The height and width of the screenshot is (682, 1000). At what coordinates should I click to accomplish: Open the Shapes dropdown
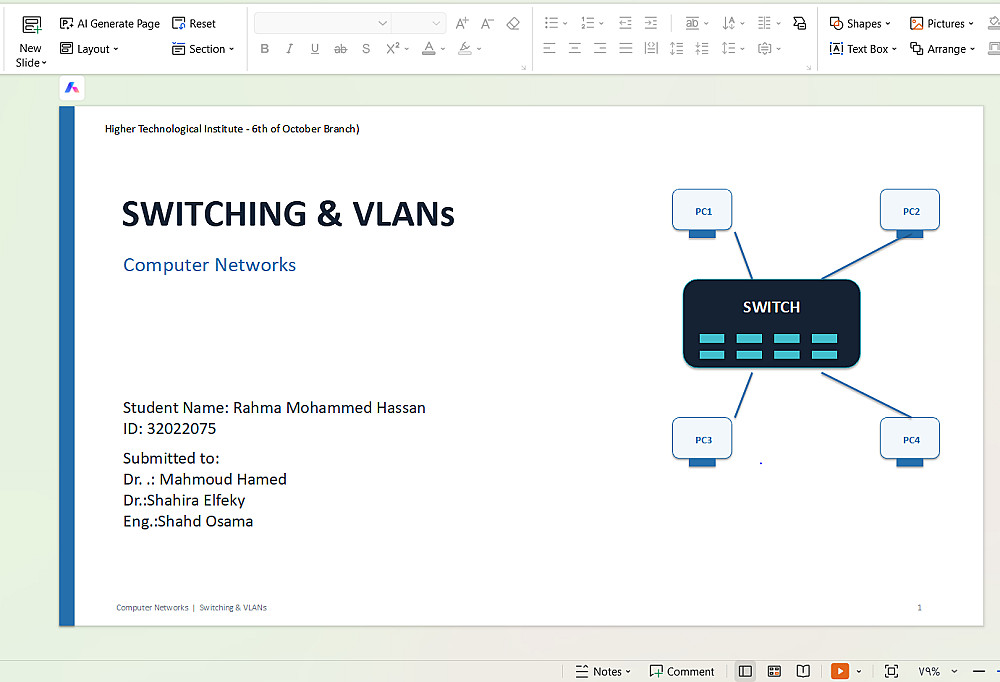[x=860, y=24]
